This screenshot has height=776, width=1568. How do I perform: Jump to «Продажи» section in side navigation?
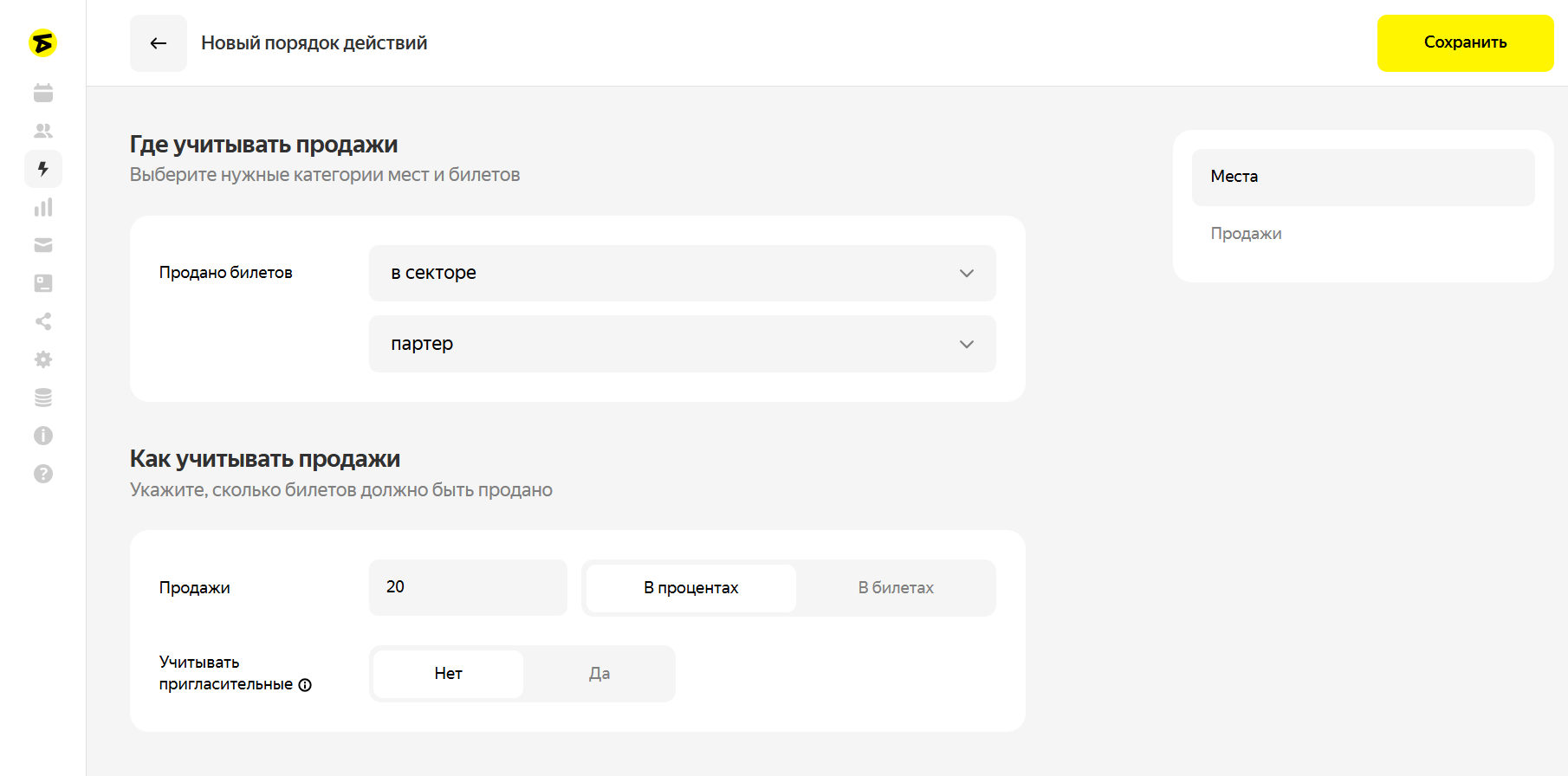1246,234
